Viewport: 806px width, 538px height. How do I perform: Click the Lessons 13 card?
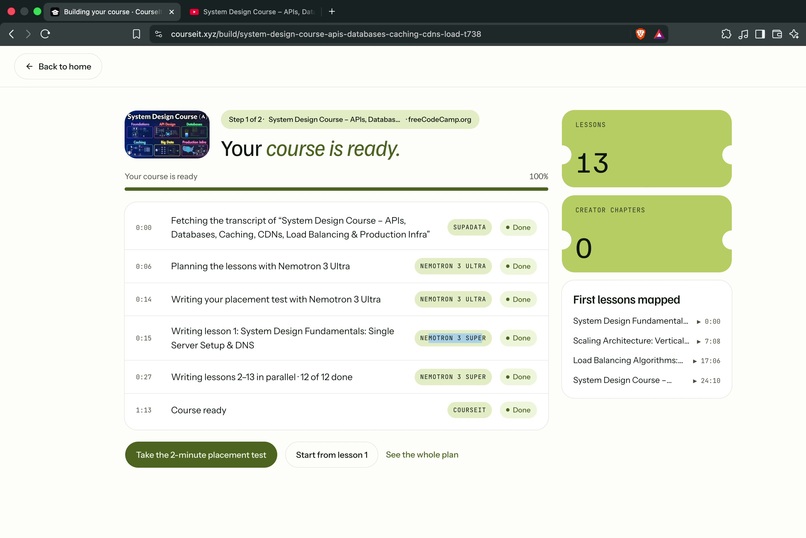point(647,149)
